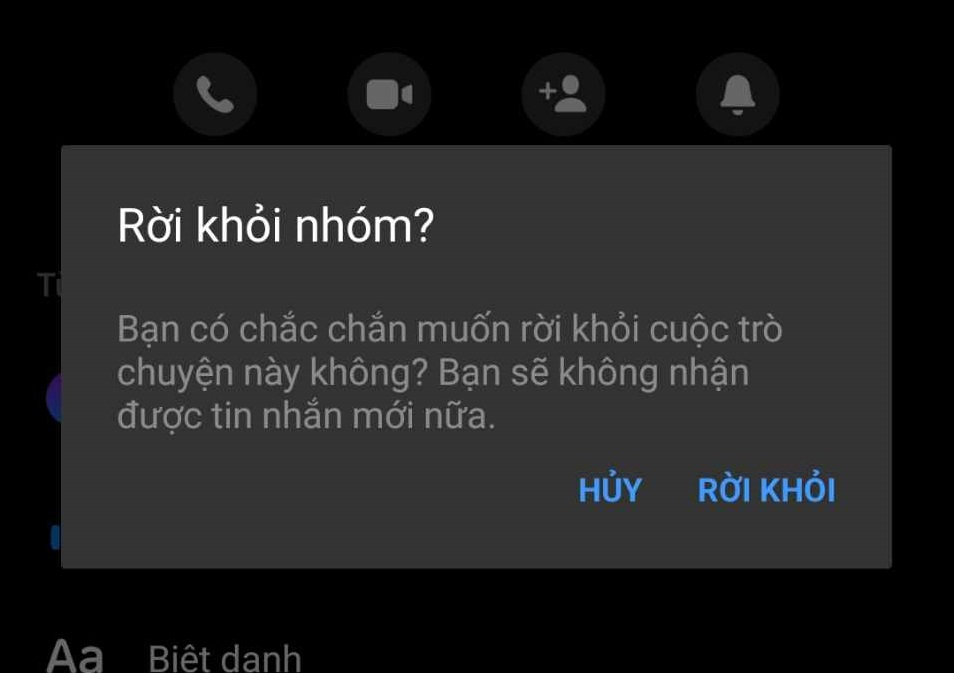The width and height of the screenshot is (954, 673).
Task: Start a video call with camera icon
Action: [x=389, y=94]
